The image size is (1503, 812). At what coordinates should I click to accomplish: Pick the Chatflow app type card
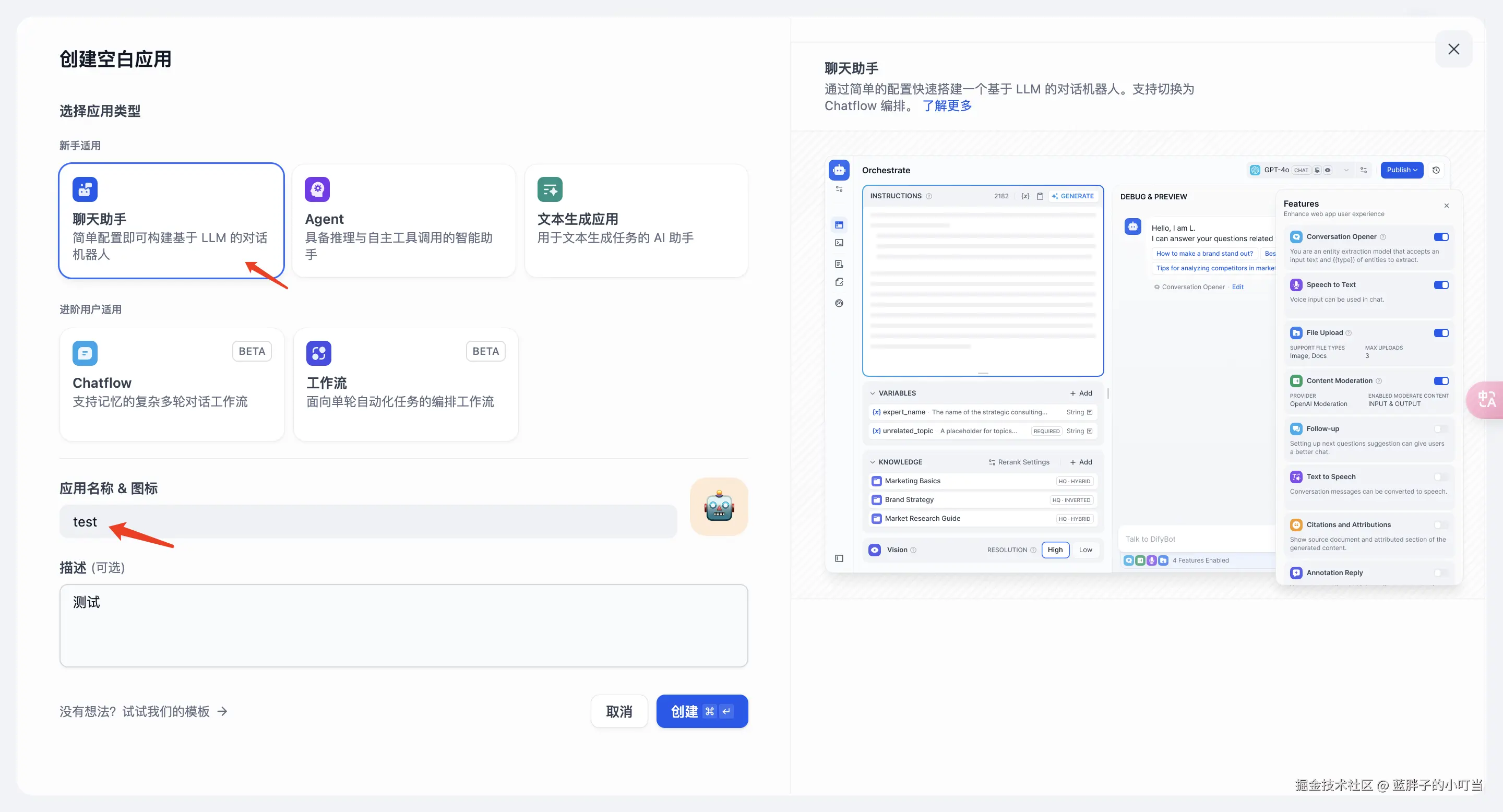point(171,384)
